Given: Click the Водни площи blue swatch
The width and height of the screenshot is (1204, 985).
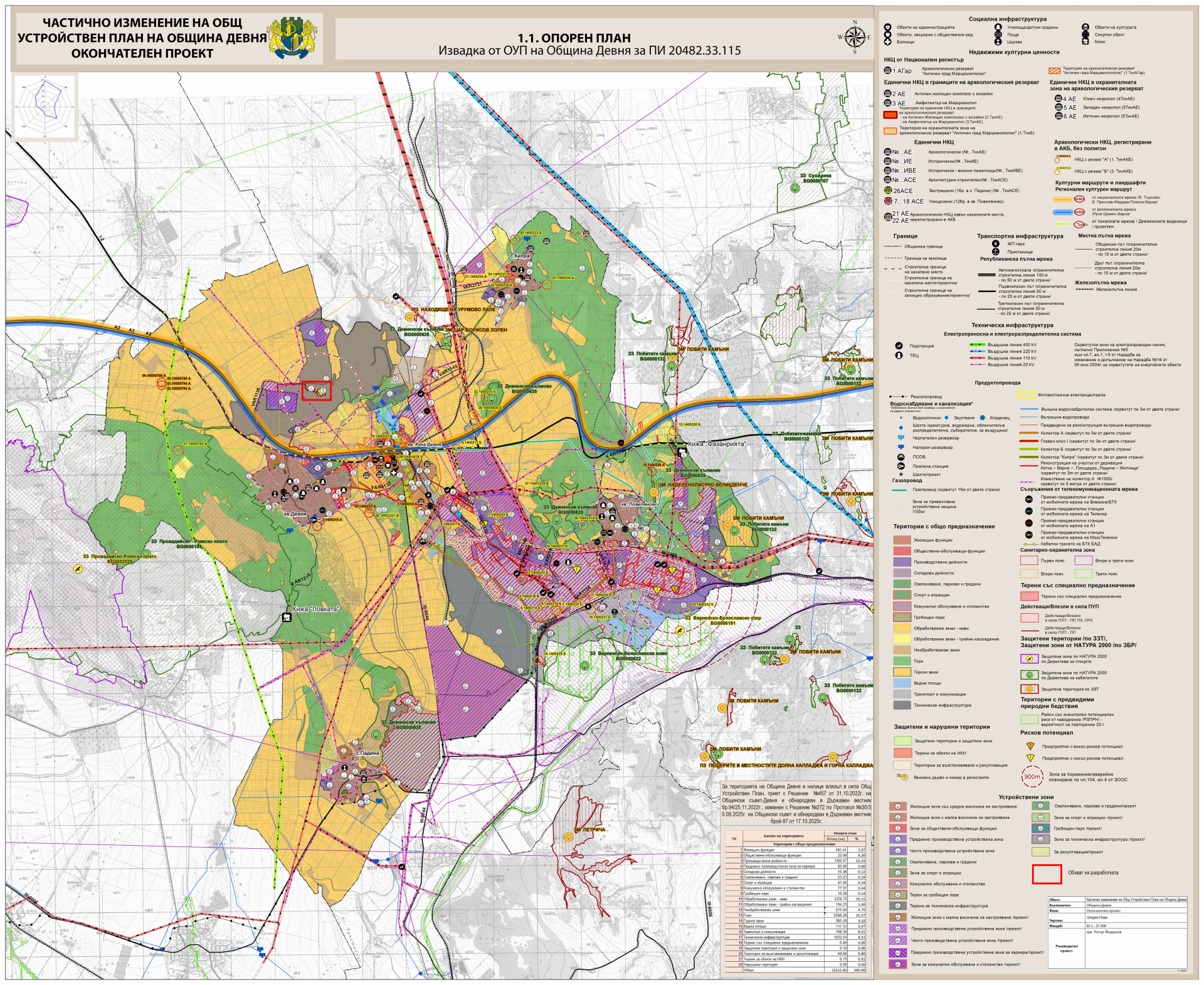Looking at the screenshot, I should point(902,683).
